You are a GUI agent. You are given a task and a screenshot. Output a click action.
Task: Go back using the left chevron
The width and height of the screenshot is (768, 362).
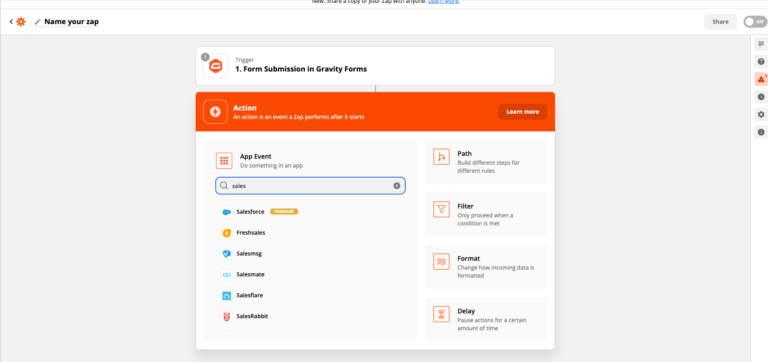[11, 22]
